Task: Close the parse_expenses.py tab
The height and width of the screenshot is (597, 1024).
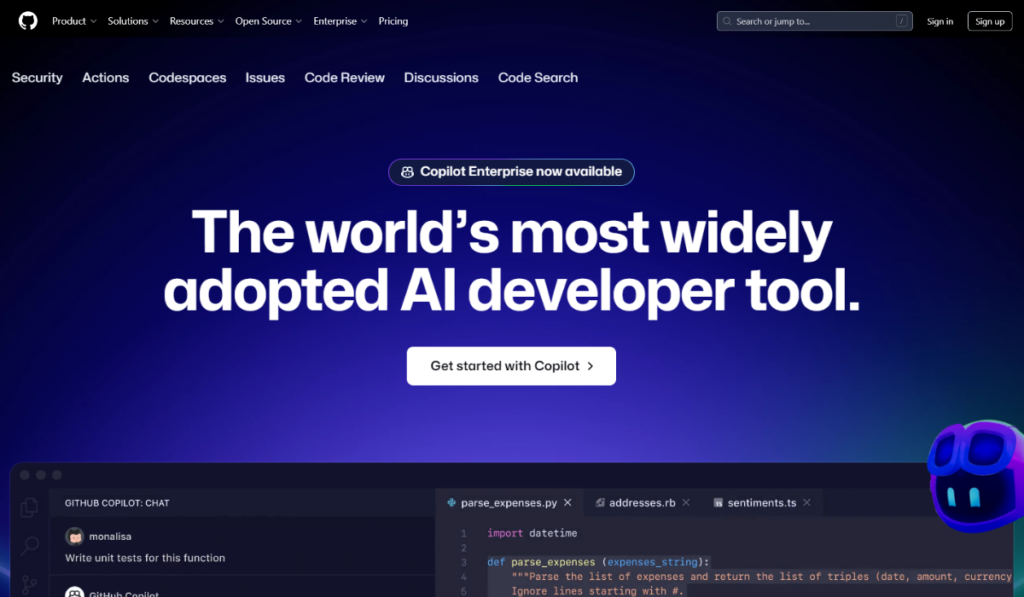Action: click(568, 502)
